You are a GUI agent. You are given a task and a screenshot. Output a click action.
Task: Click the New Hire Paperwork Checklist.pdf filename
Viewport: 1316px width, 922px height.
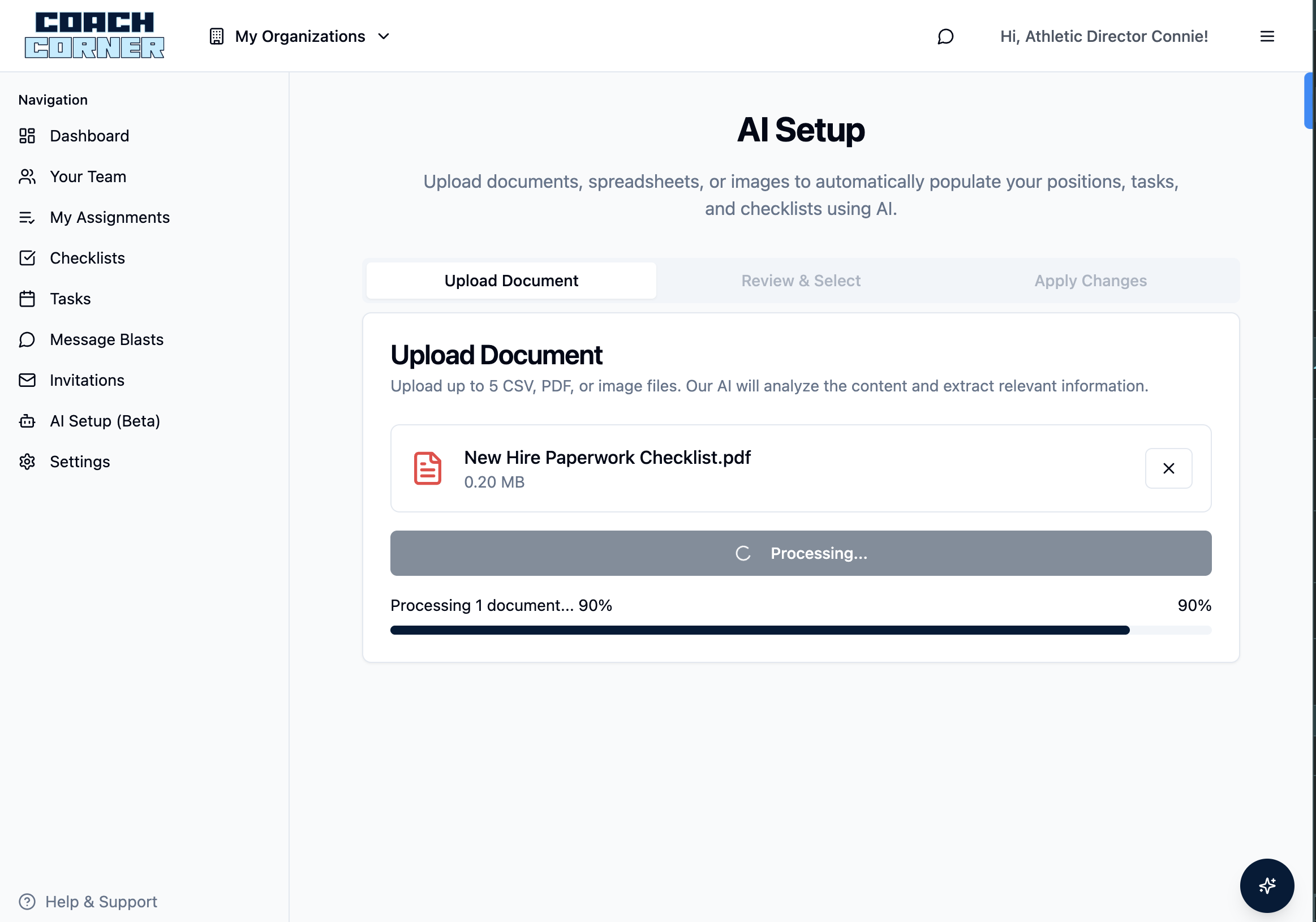click(x=607, y=457)
